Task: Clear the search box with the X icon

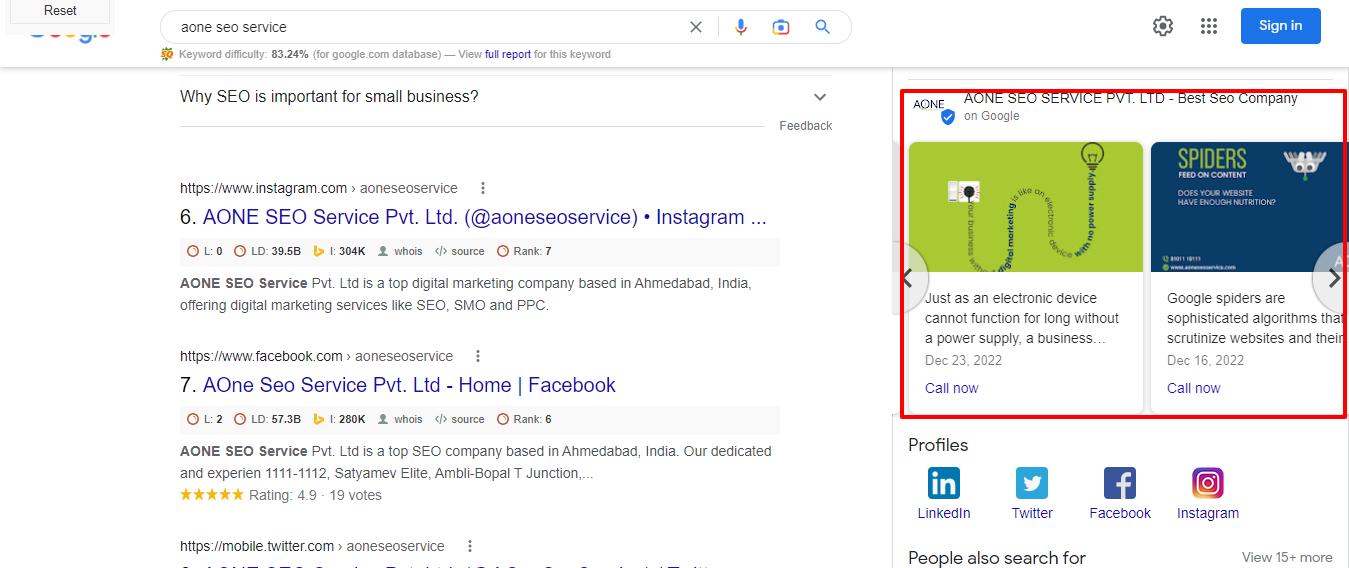Action: tap(696, 27)
